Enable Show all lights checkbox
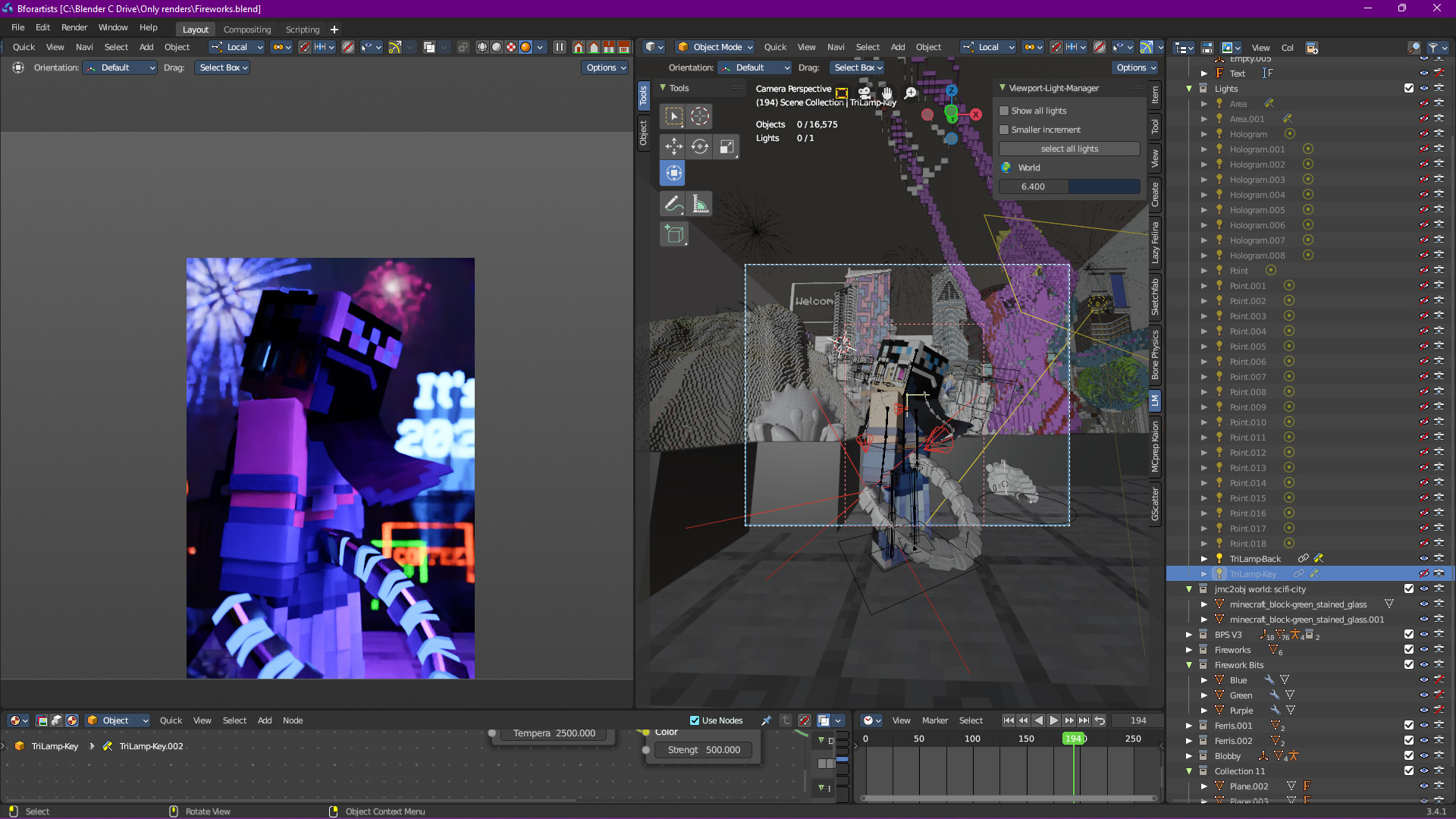Image resolution: width=1456 pixels, height=819 pixels. [1004, 111]
